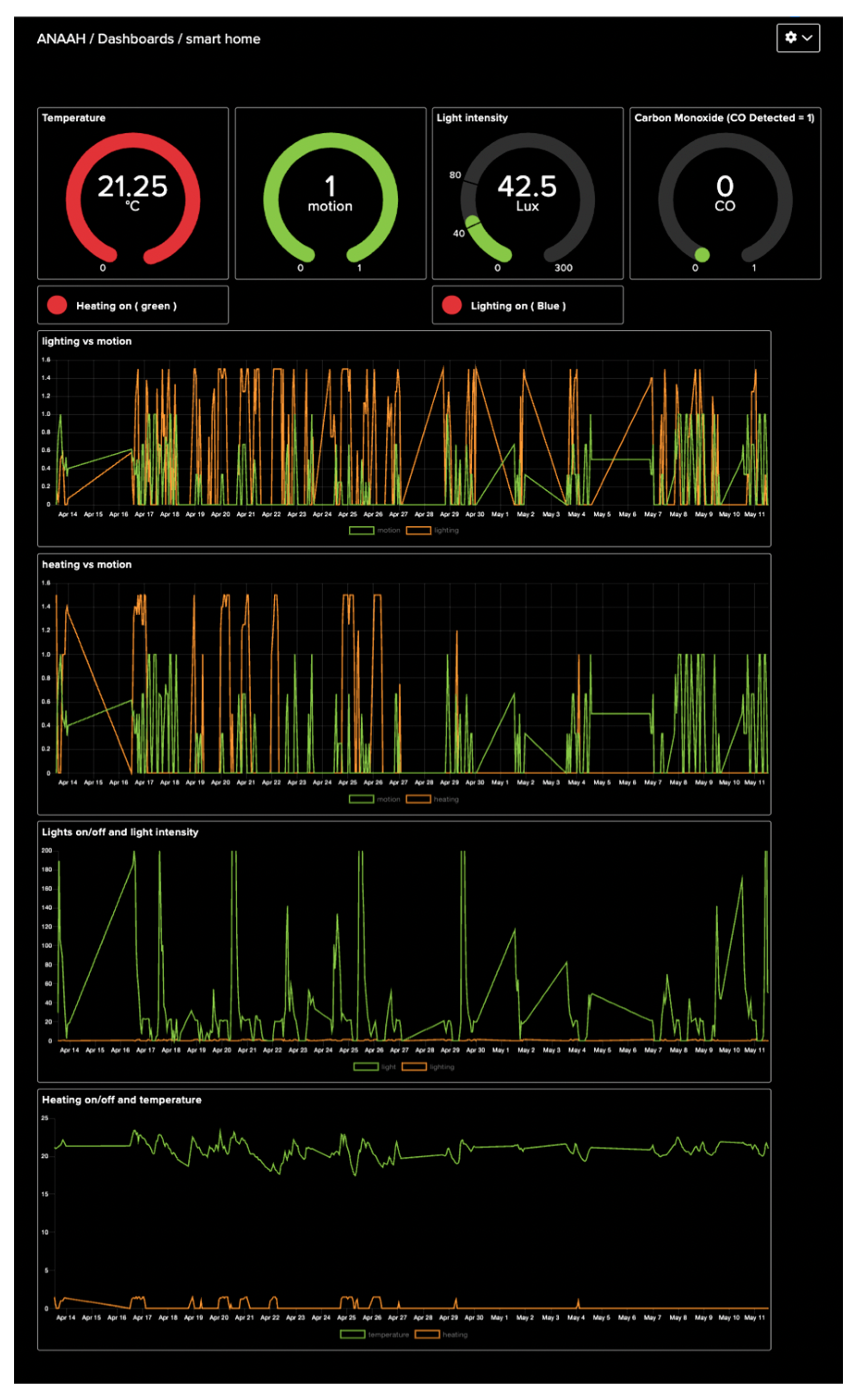Click the Light intensity gauge reading 42.5 Lux
The height and width of the screenshot is (1400, 857).
point(527,197)
